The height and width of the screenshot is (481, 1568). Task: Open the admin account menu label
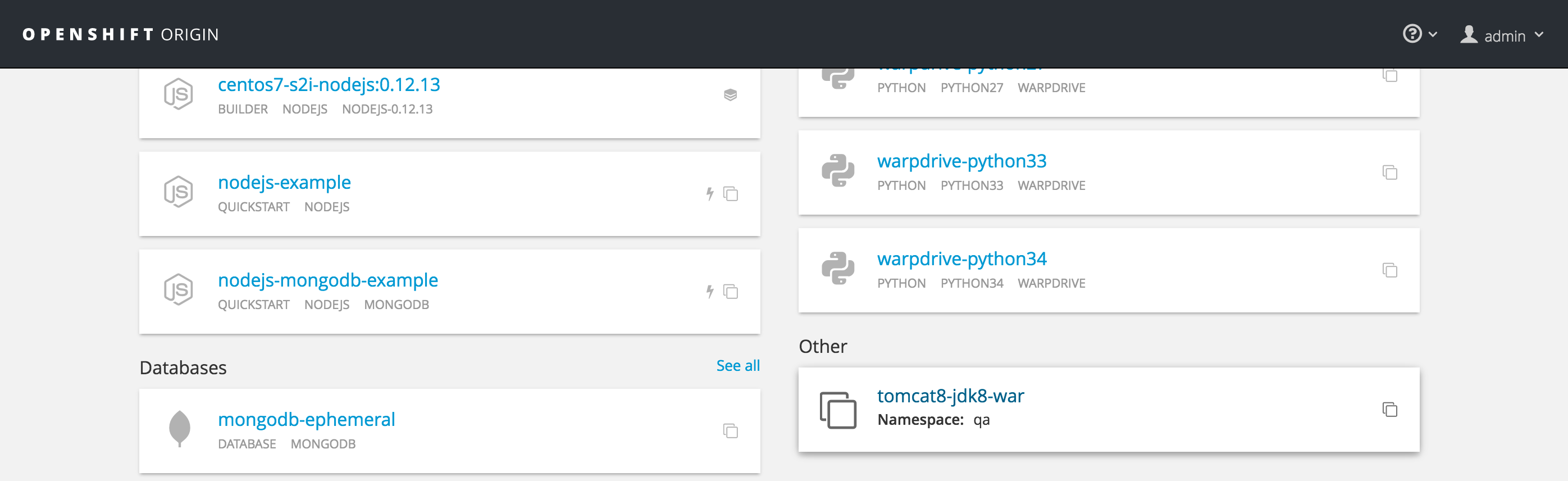(x=1505, y=36)
